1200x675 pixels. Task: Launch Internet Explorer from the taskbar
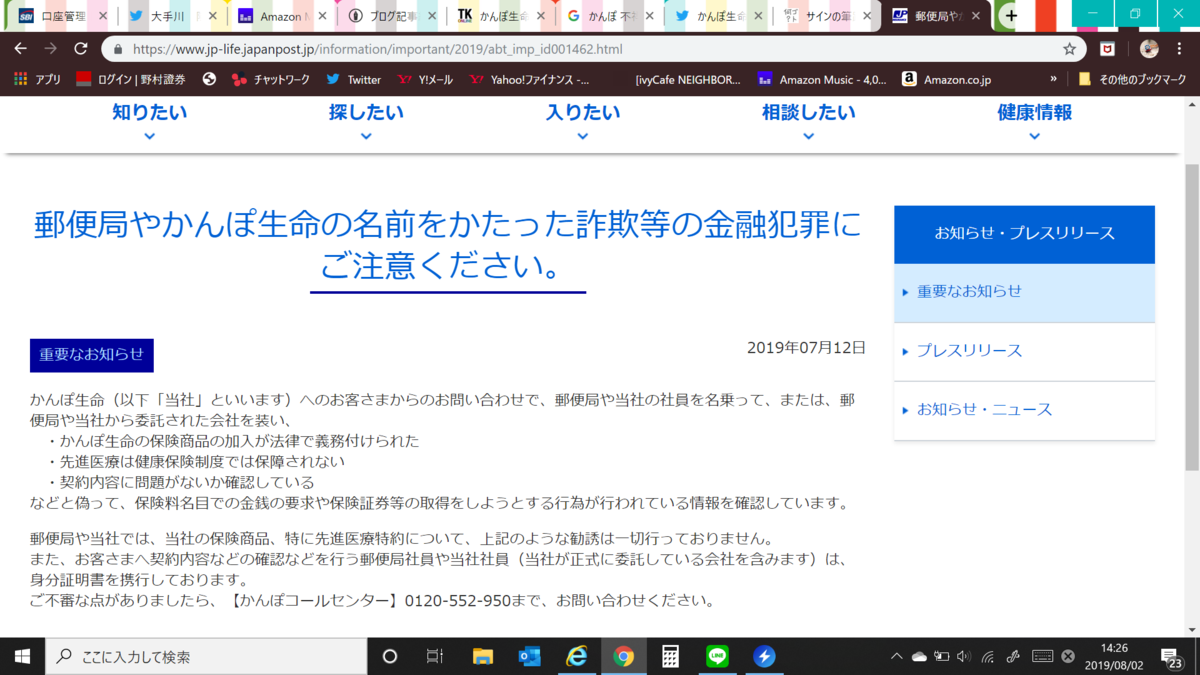pyautogui.click(x=576, y=657)
